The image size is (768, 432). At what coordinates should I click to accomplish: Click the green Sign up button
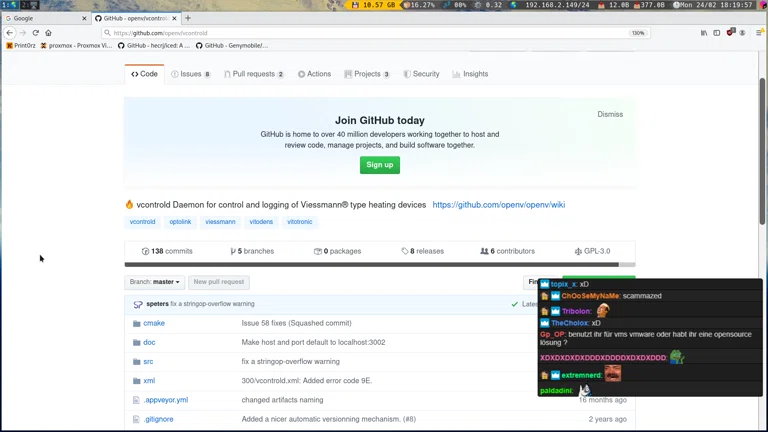pyautogui.click(x=380, y=165)
